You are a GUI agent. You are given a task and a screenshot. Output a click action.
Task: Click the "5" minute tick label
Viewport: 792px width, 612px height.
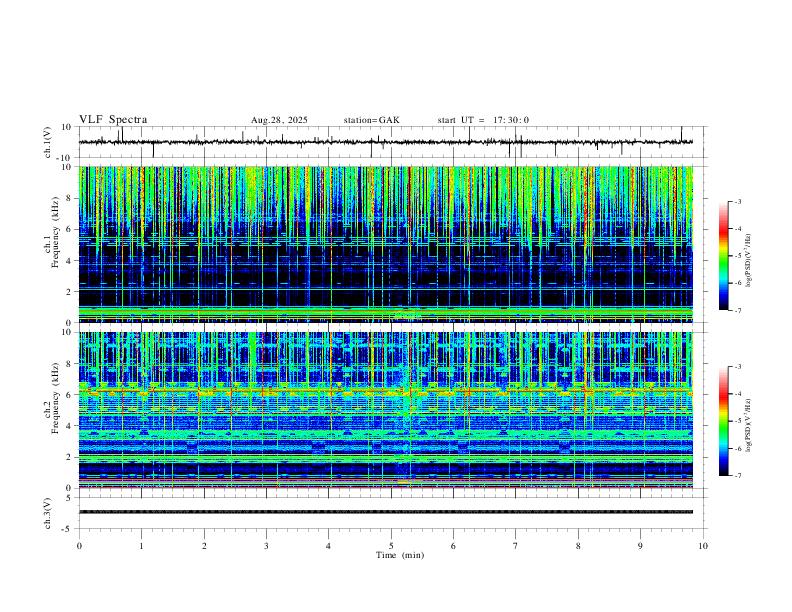(391, 546)
